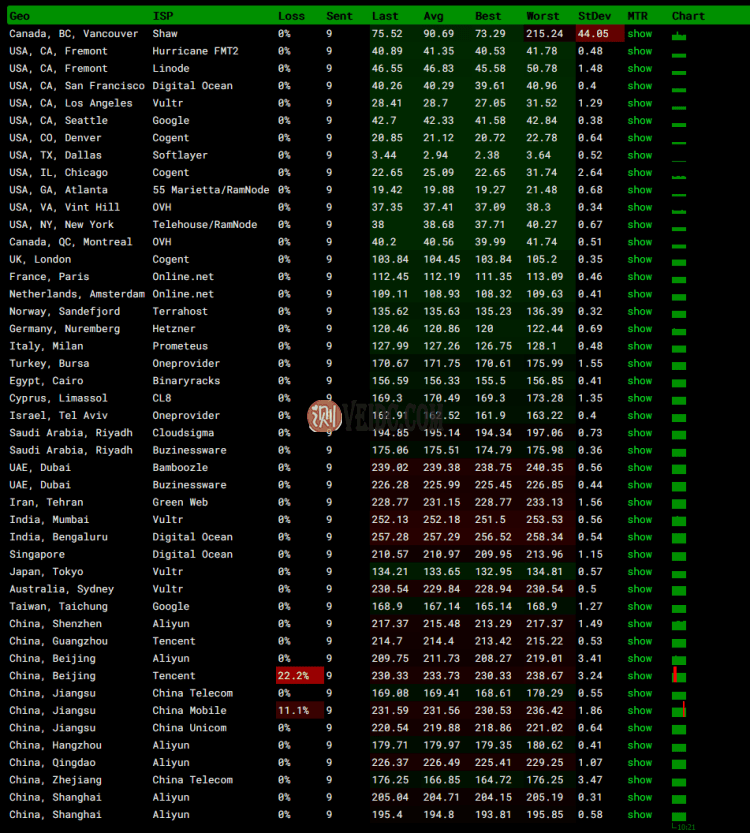The image size is (750, 833).
Task: Select 'Prometeus' ISP cell
Action: pyautogui.click(x=180, y=346)
